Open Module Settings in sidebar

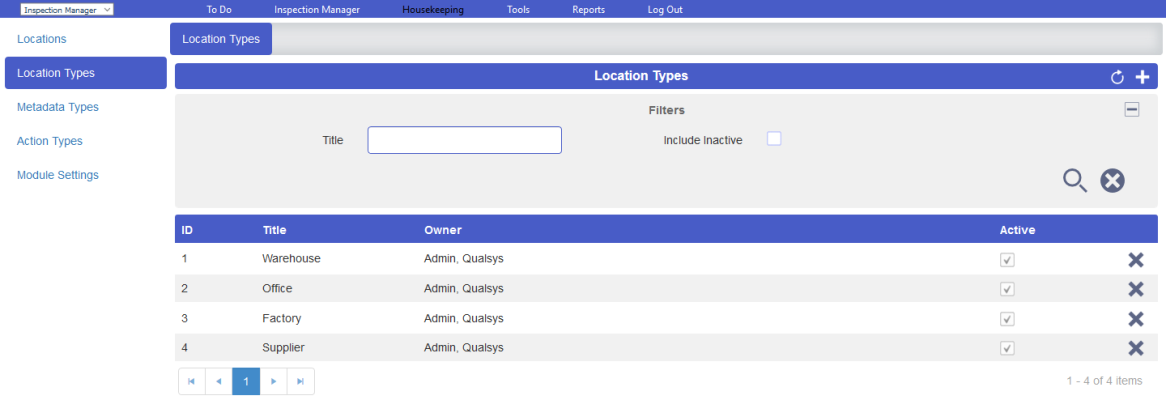58,175
